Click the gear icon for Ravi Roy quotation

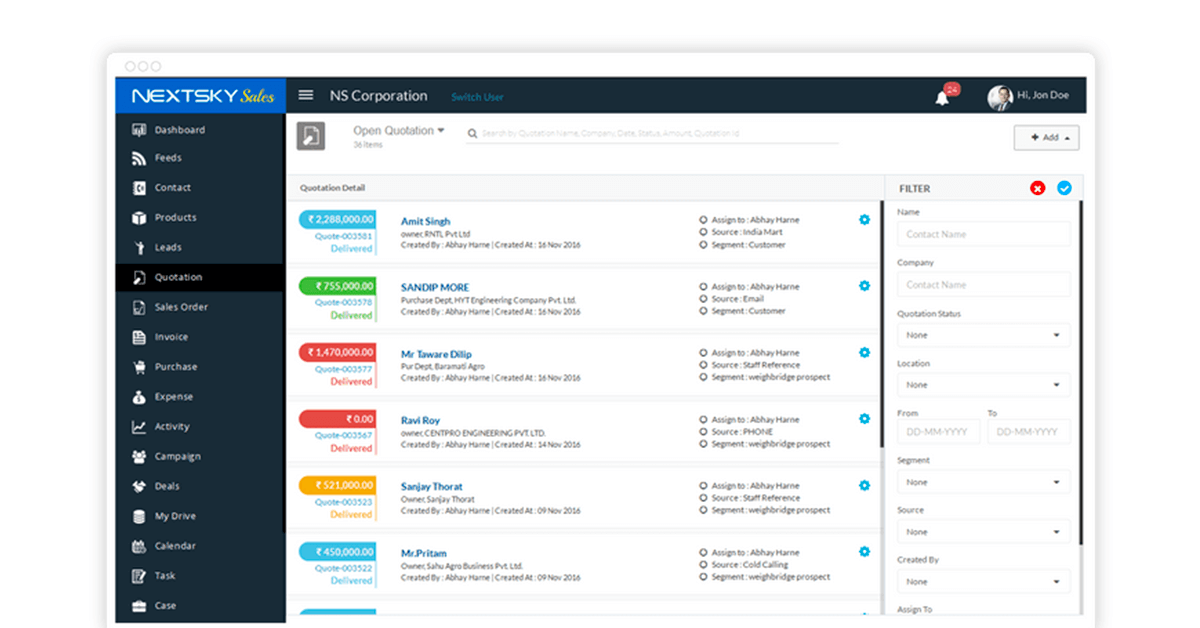864,419
